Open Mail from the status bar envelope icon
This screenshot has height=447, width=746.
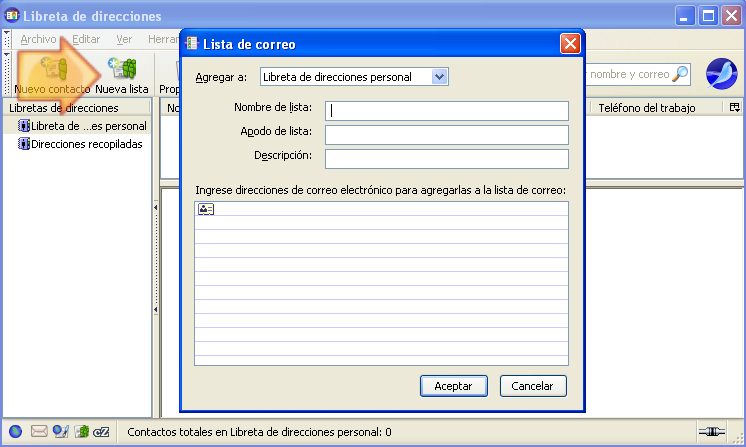39,431
